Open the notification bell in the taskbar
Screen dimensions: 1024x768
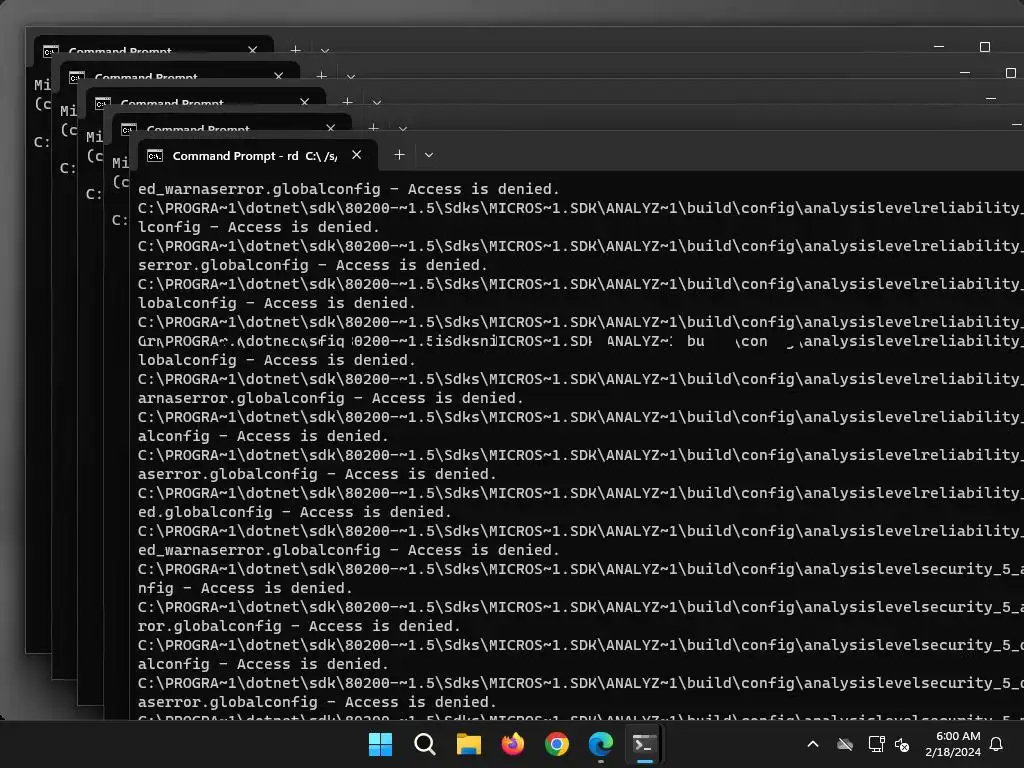pos(997,744)
